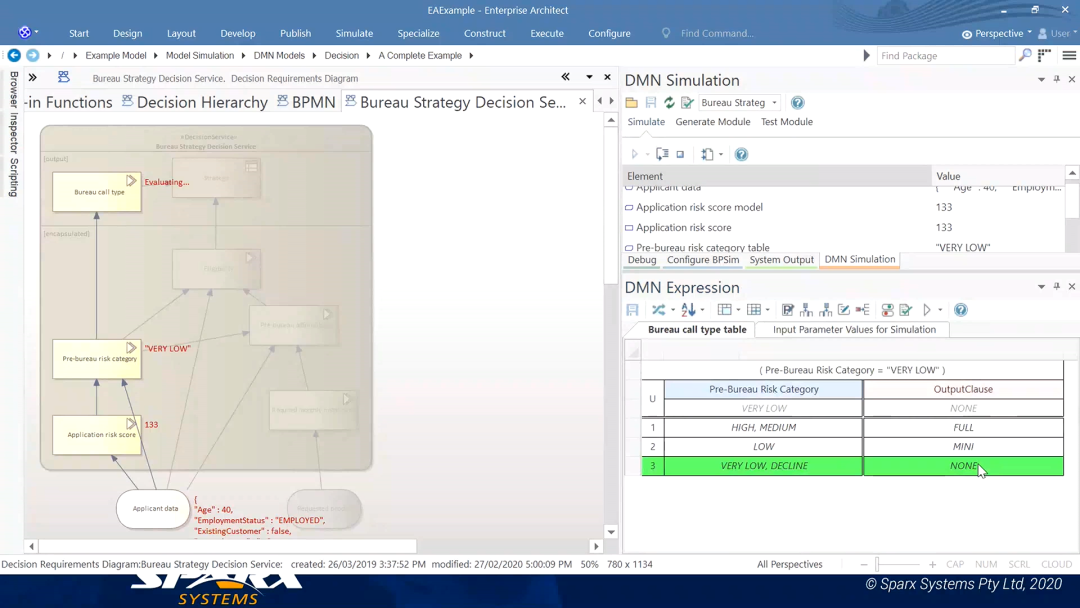This screenshot has width=1080, height=608.
Task: Click the step-through simulation icon
Action: pyautogui.click(x=662, y=154)
